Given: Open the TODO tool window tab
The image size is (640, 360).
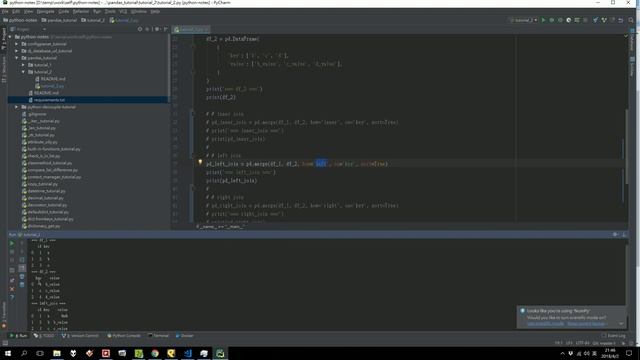Looking at the screenshot, I should [44, 336].
